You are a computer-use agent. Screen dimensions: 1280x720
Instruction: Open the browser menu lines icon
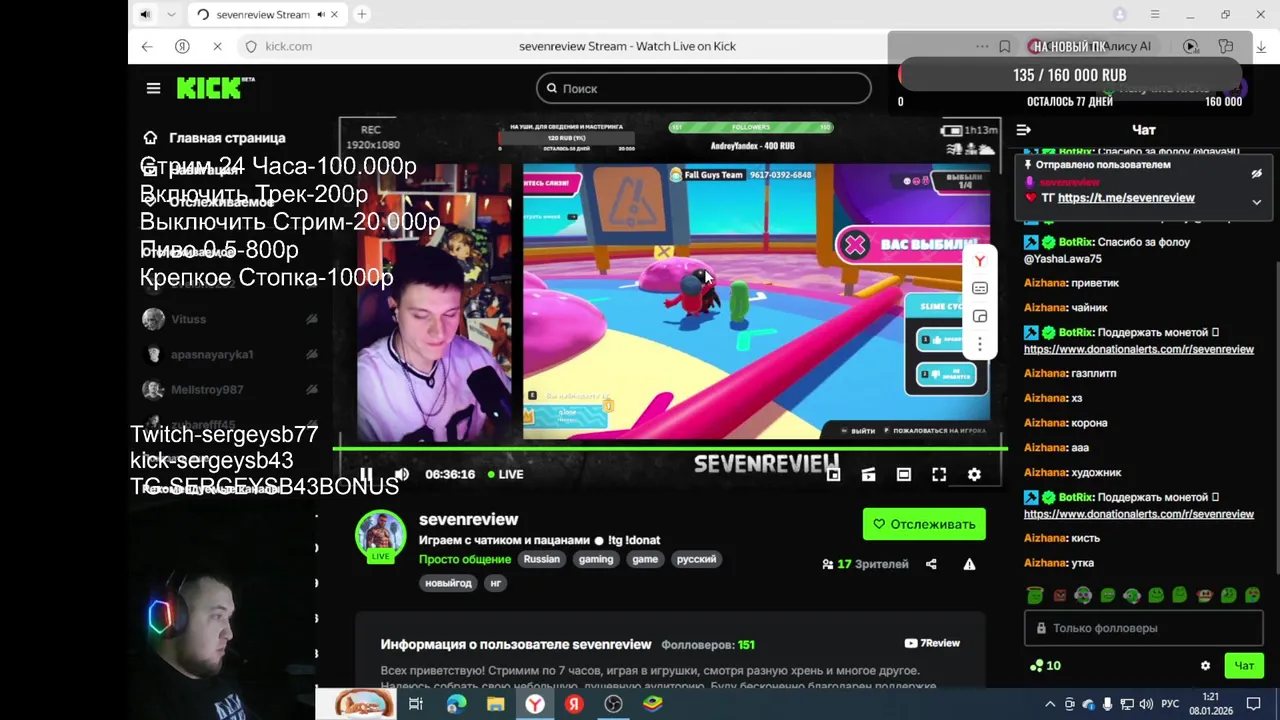[1154, 14]
